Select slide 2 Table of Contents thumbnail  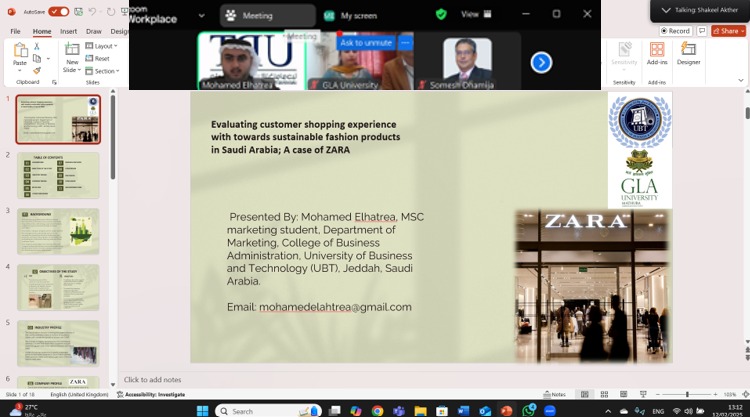coord(58,175)
